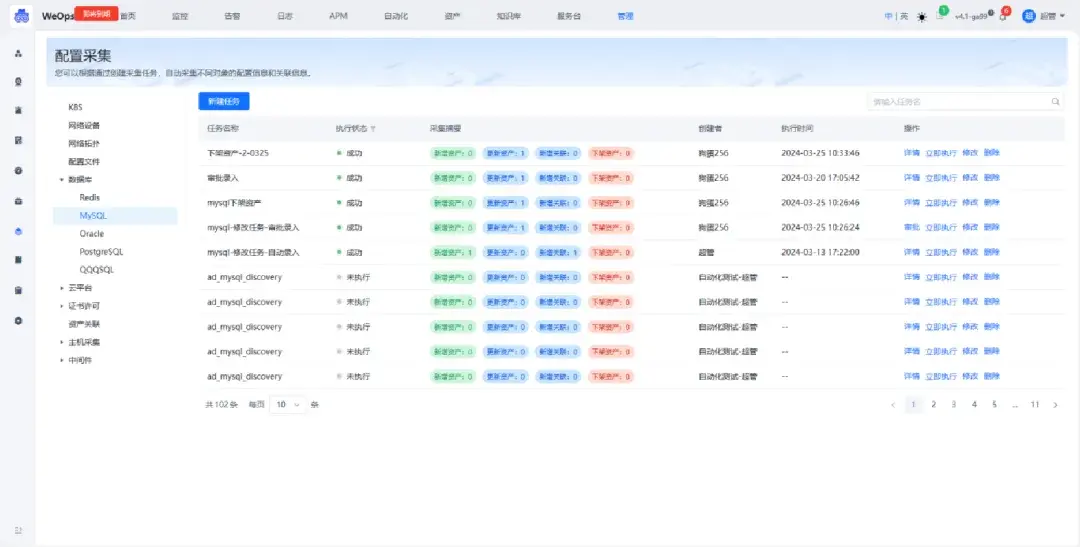Click the 新建任务 button
1080x547 pixels.
point(224,101)
